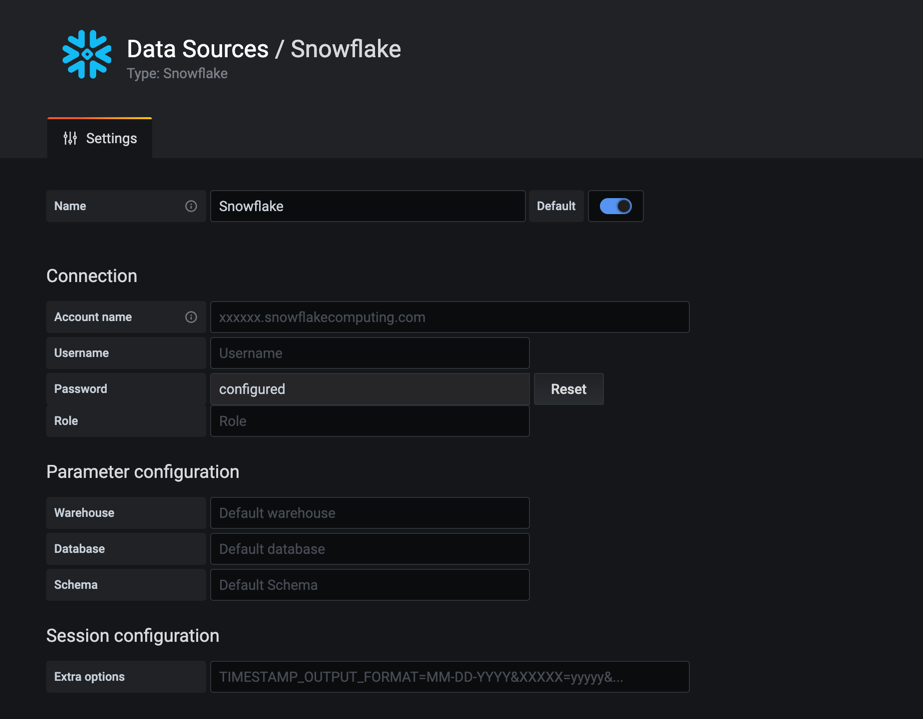Click the Password field showing configured
This screenshot has height=719, width=923.
point(370,389)
